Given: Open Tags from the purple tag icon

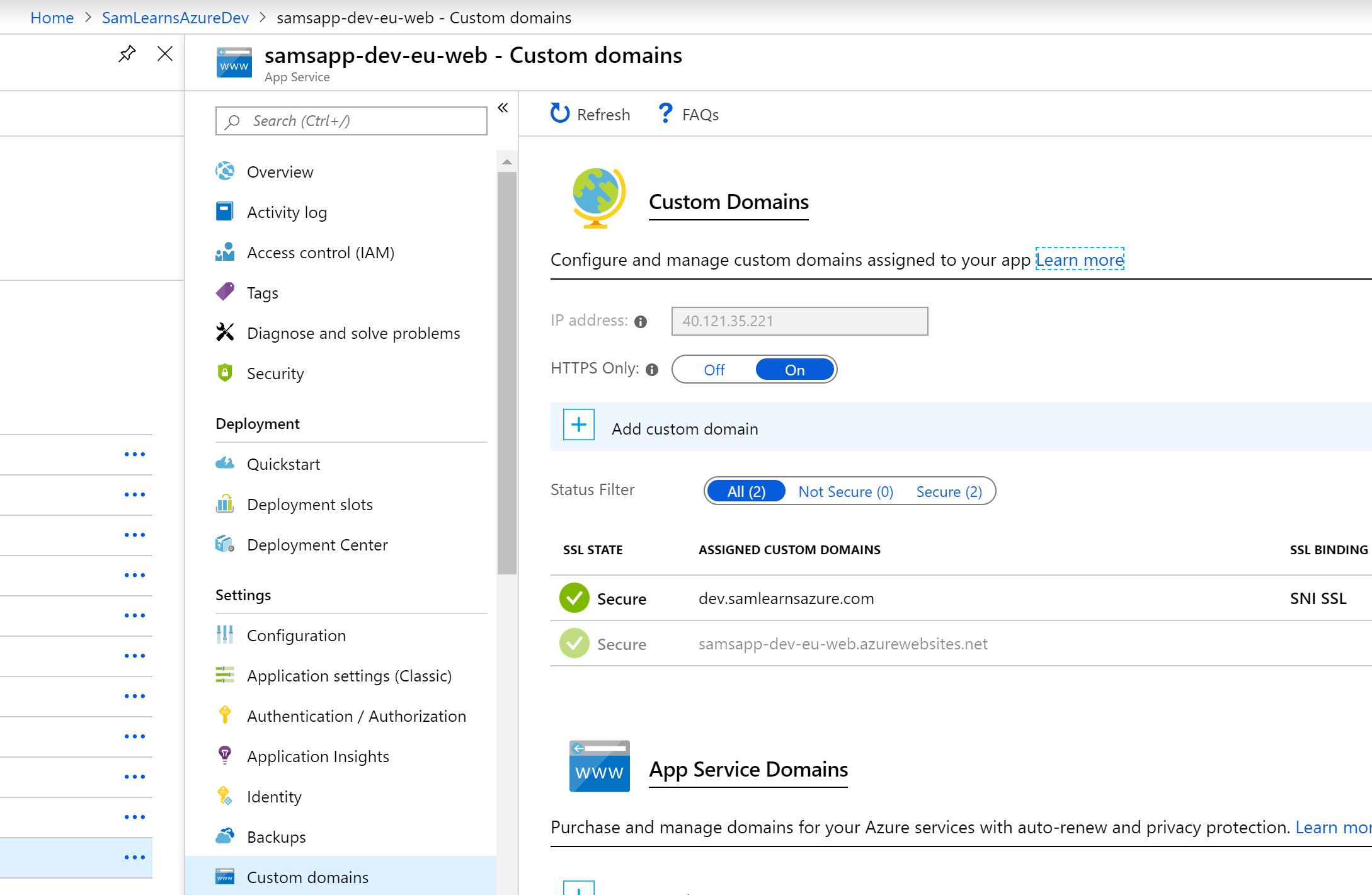Looking at the screenshot, I should (x=225, y=292).
